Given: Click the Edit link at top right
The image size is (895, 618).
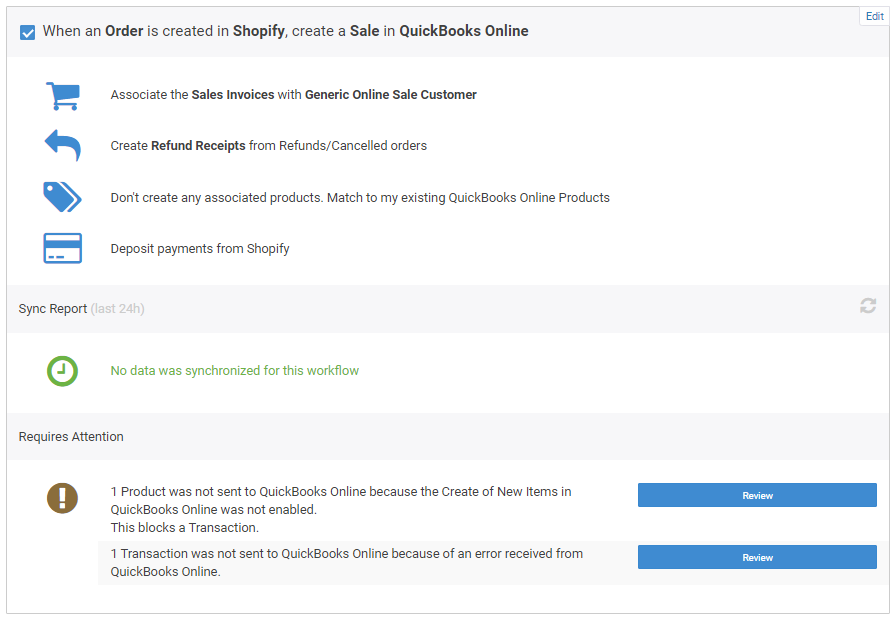Looking at the screenshot, I should 874,16.
